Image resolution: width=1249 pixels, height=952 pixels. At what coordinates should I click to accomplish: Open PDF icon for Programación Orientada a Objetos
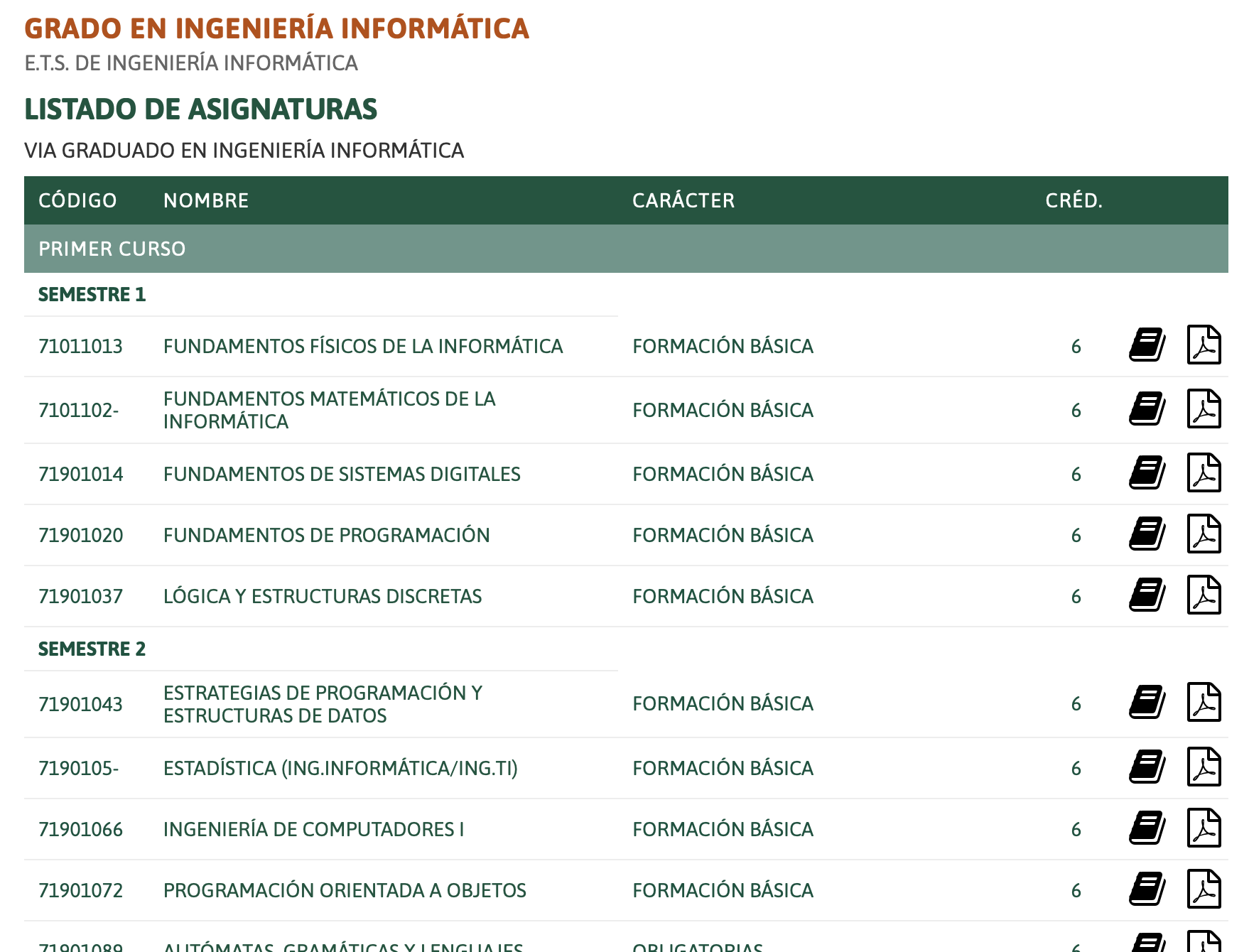pos(1204,889)
